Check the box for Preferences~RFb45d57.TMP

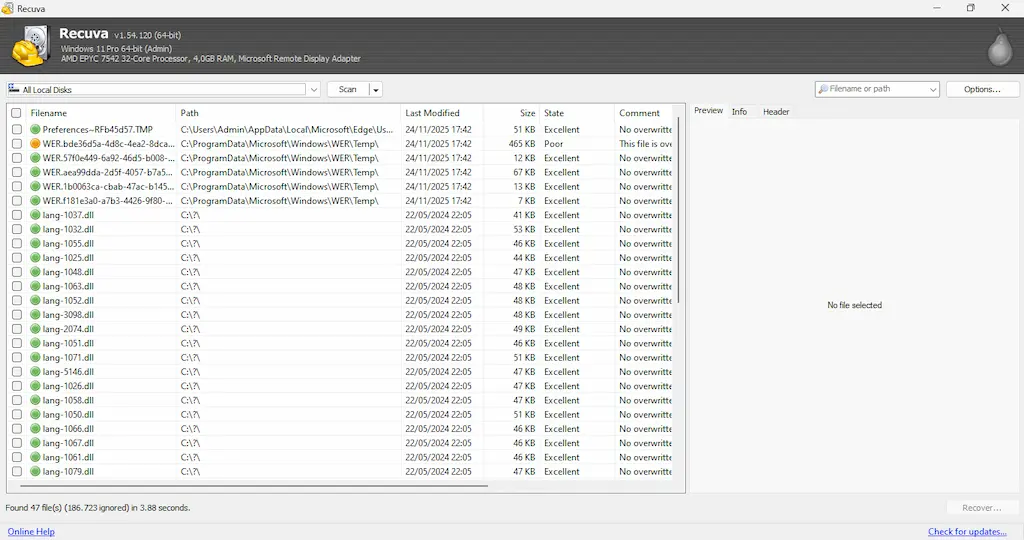point(17,129)
